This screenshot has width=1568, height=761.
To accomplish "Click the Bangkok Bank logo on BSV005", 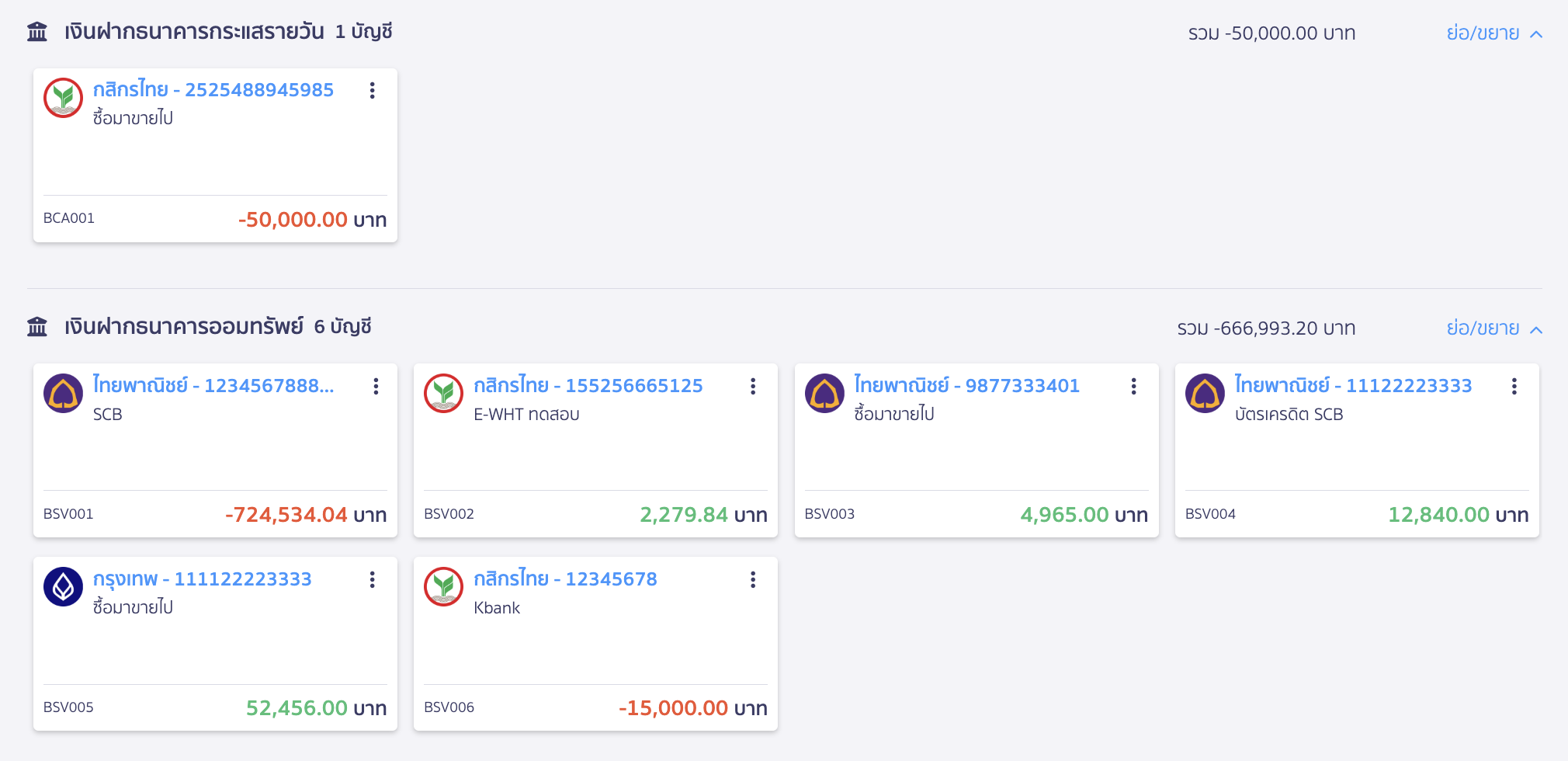I will tap(63, 587).
